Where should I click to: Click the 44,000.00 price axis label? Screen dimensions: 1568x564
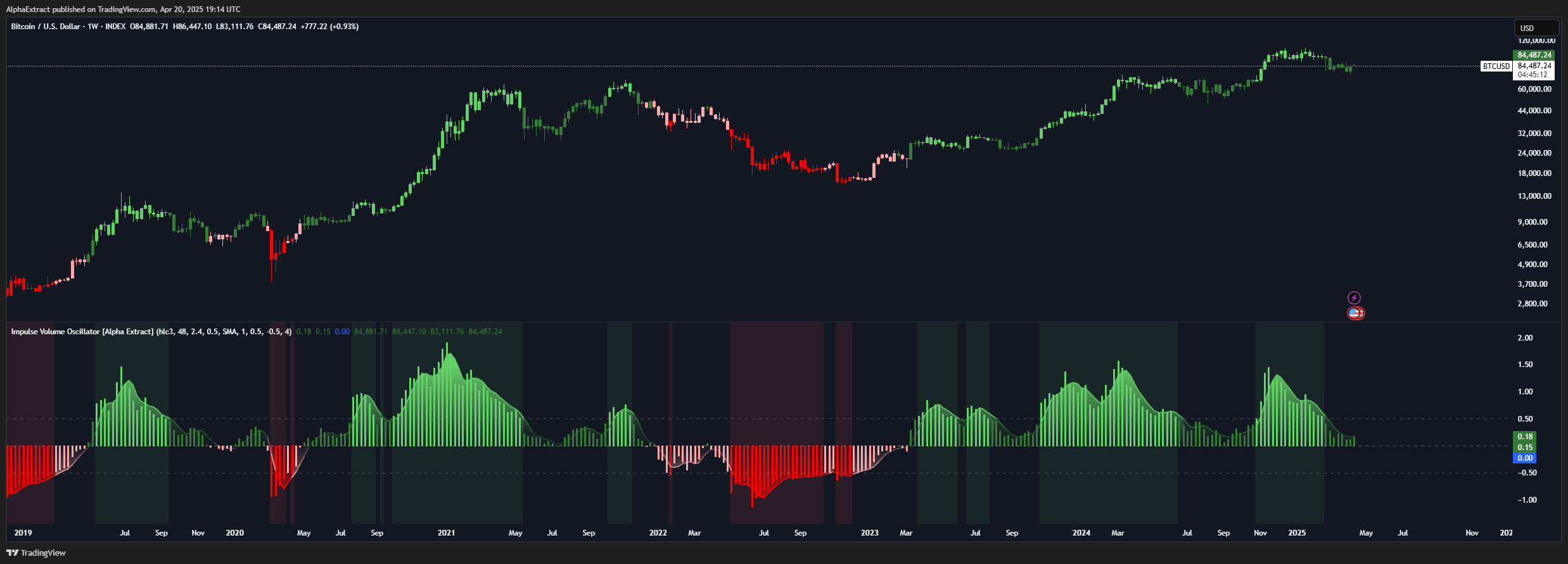click(1534, 111)
